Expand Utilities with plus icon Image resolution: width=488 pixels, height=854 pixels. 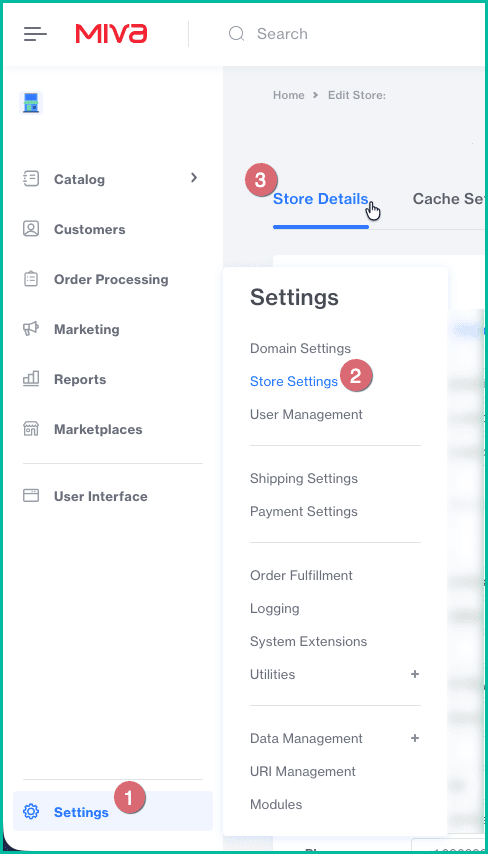[415, 674]
